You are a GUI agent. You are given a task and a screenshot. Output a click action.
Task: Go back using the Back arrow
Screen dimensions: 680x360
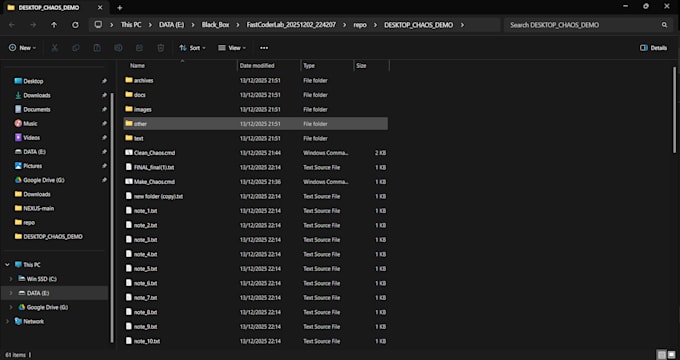pos(12,25)
